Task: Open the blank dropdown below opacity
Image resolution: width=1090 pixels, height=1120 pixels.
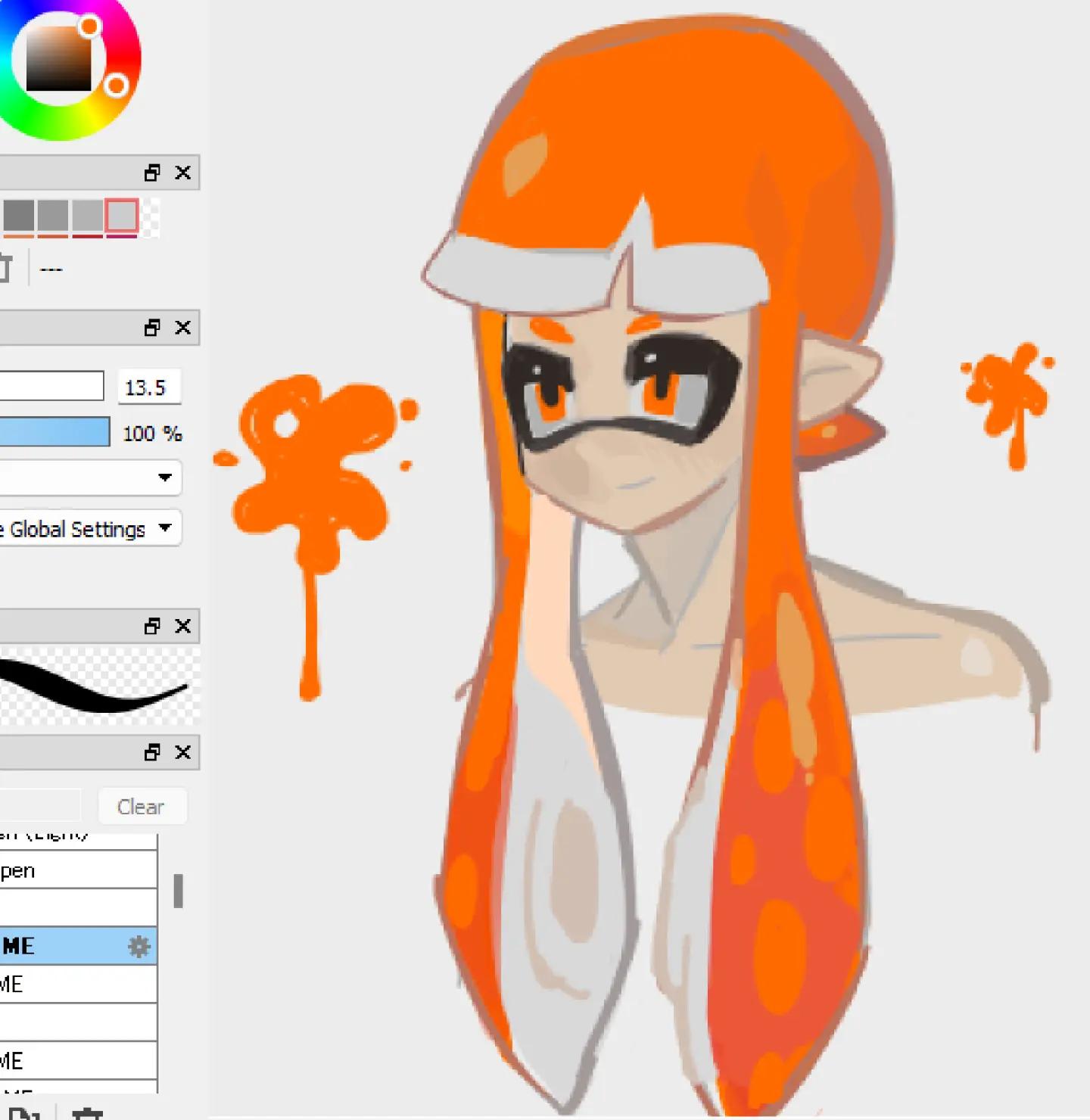Action: coord(90,478)
